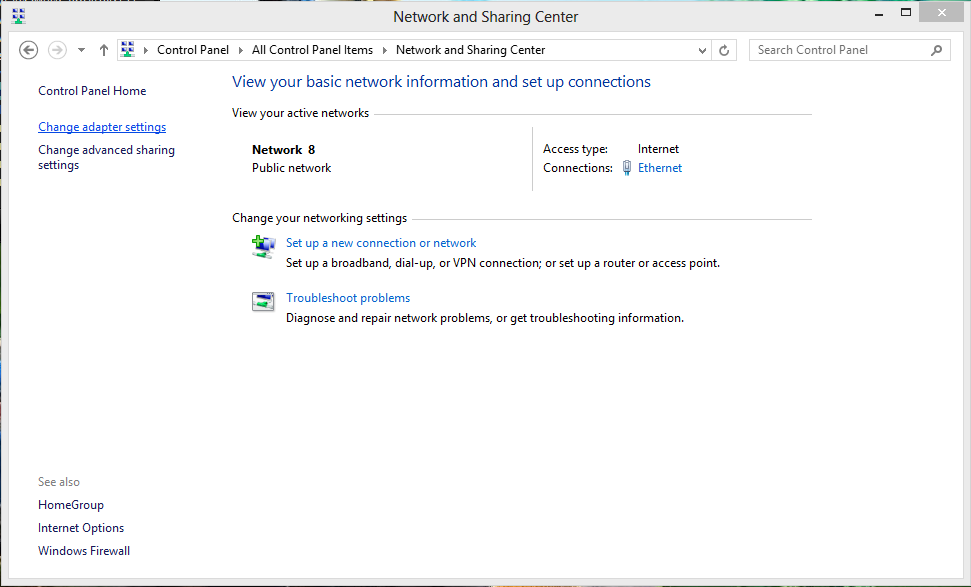Go to All Control Panel Items breadcrumb

click(312, 50)
